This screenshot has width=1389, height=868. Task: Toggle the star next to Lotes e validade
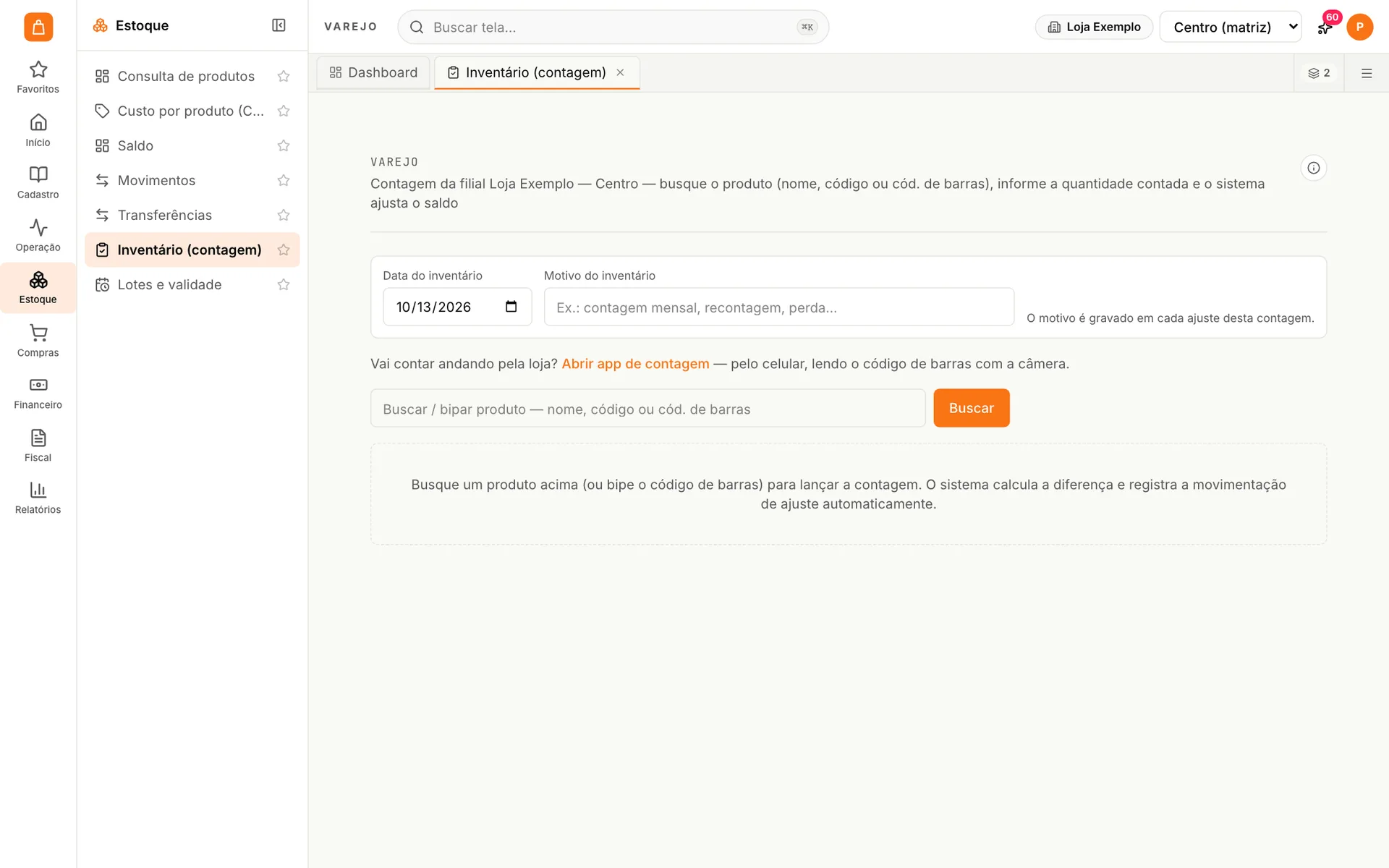(284, 284)
